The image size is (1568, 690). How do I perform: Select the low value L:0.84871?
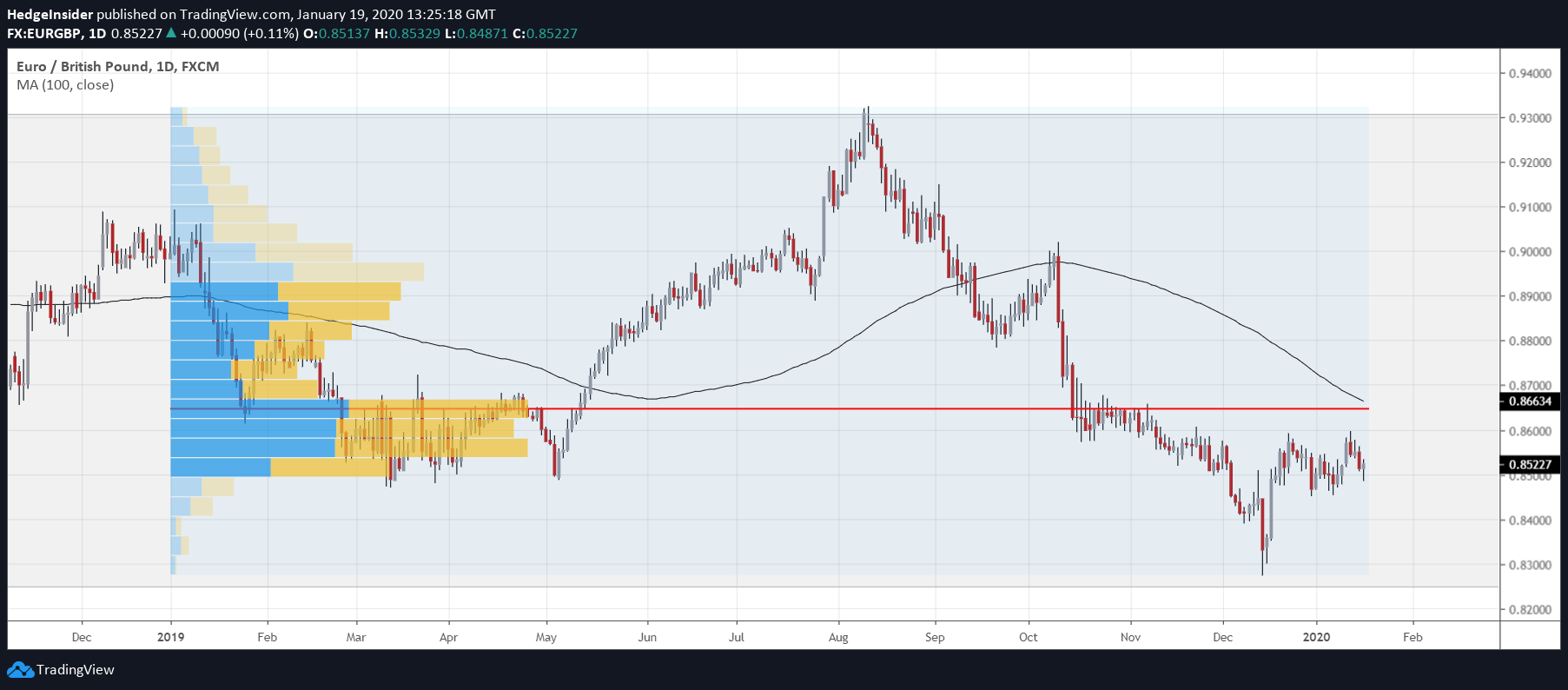tap(476, 34)
